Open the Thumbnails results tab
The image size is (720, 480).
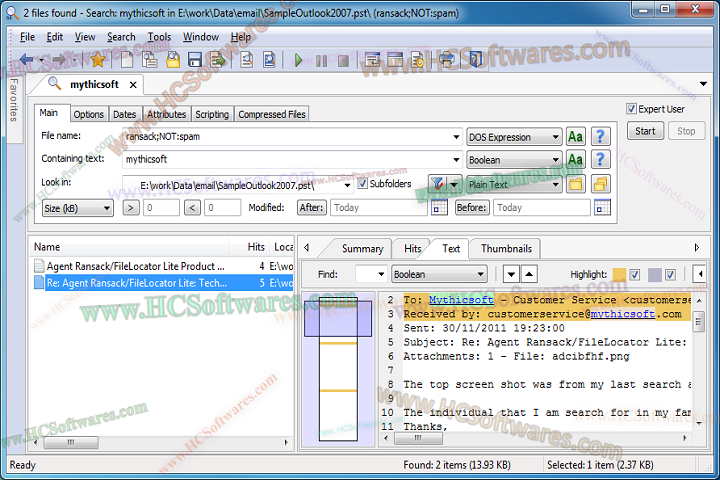click(x=506, y=248)
